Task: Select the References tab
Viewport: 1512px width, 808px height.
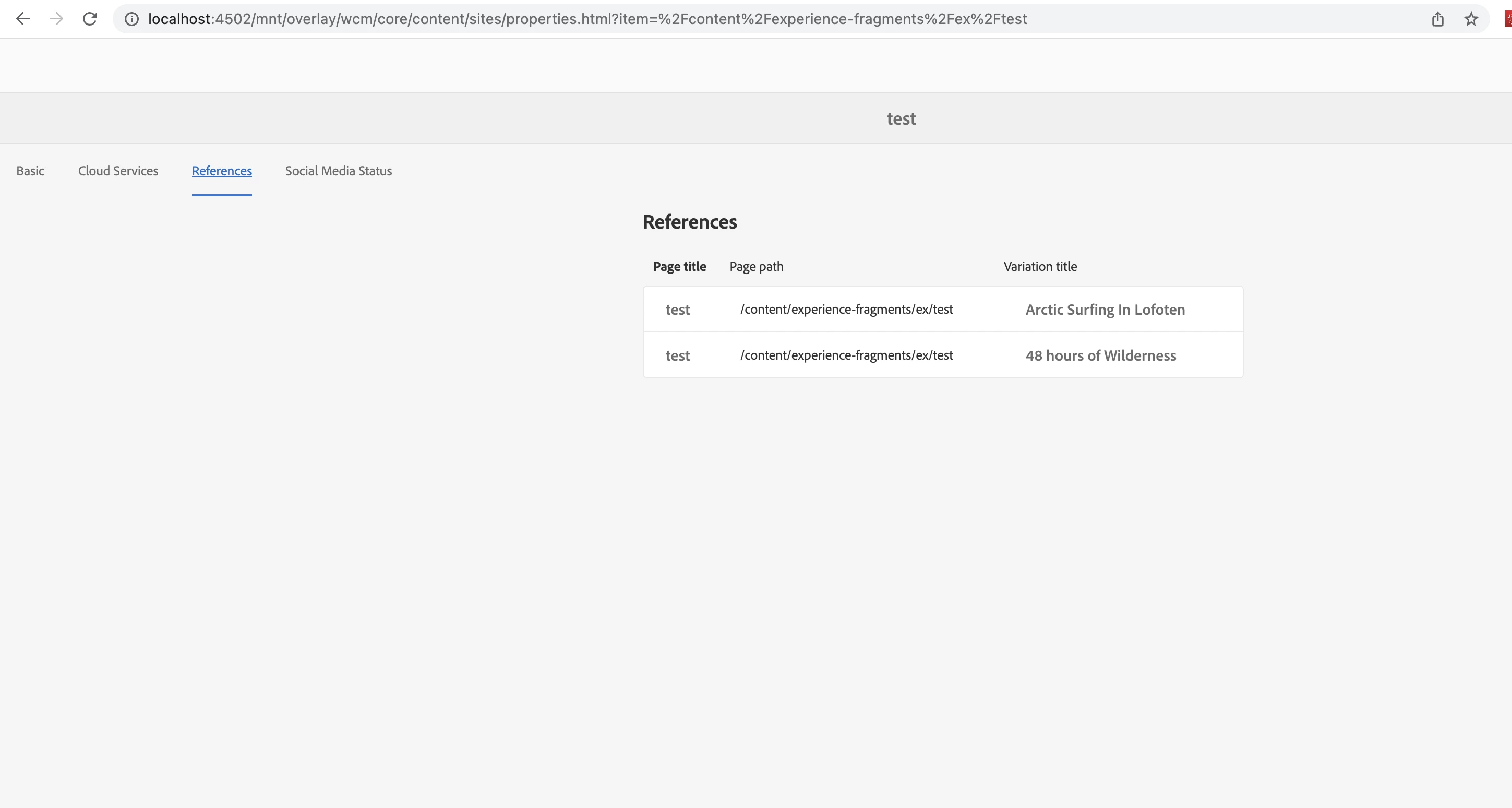Action: click(x=222, y=171)
